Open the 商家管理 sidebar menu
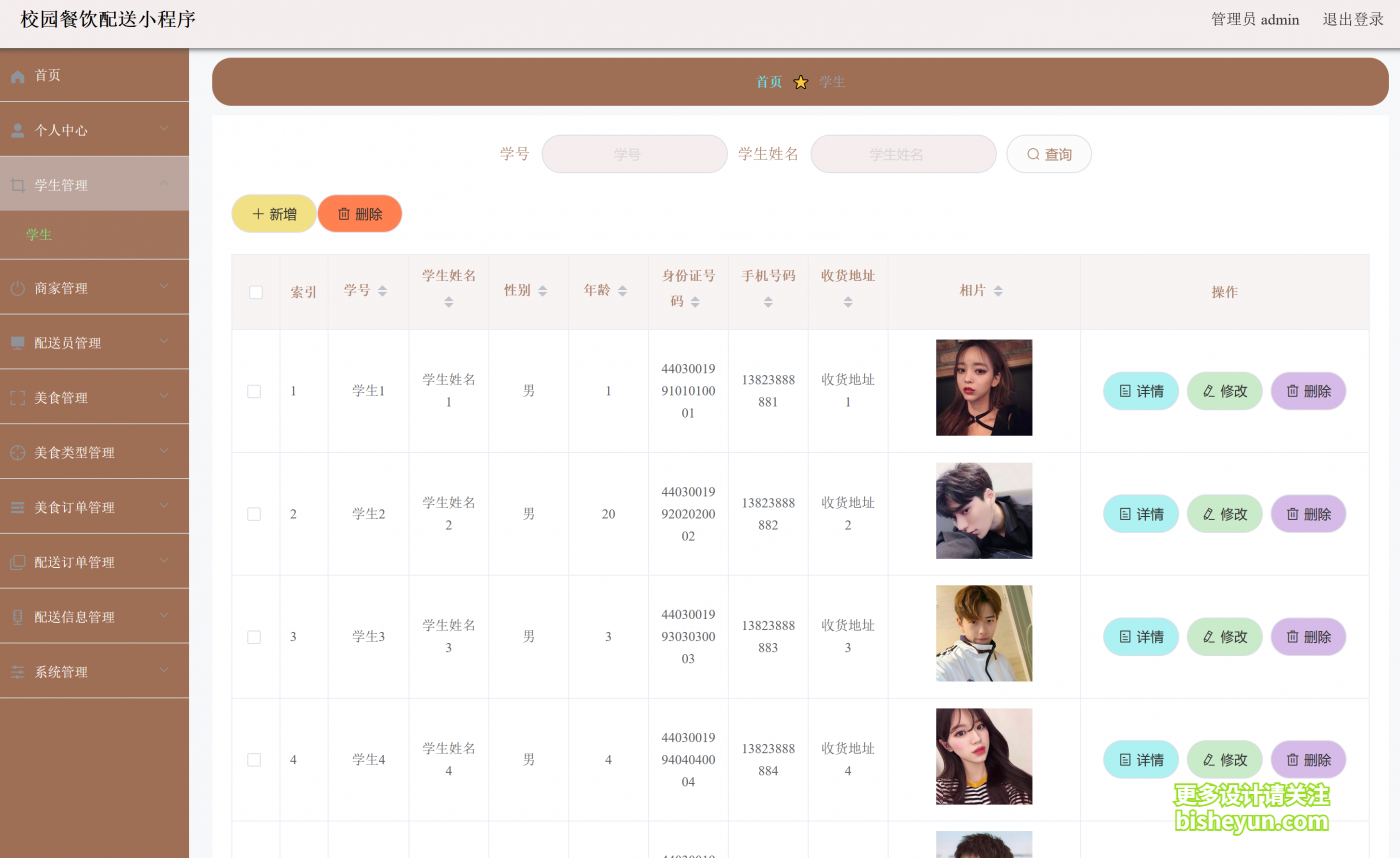This screenshot has width=1400, height=858. pos(94,288)
